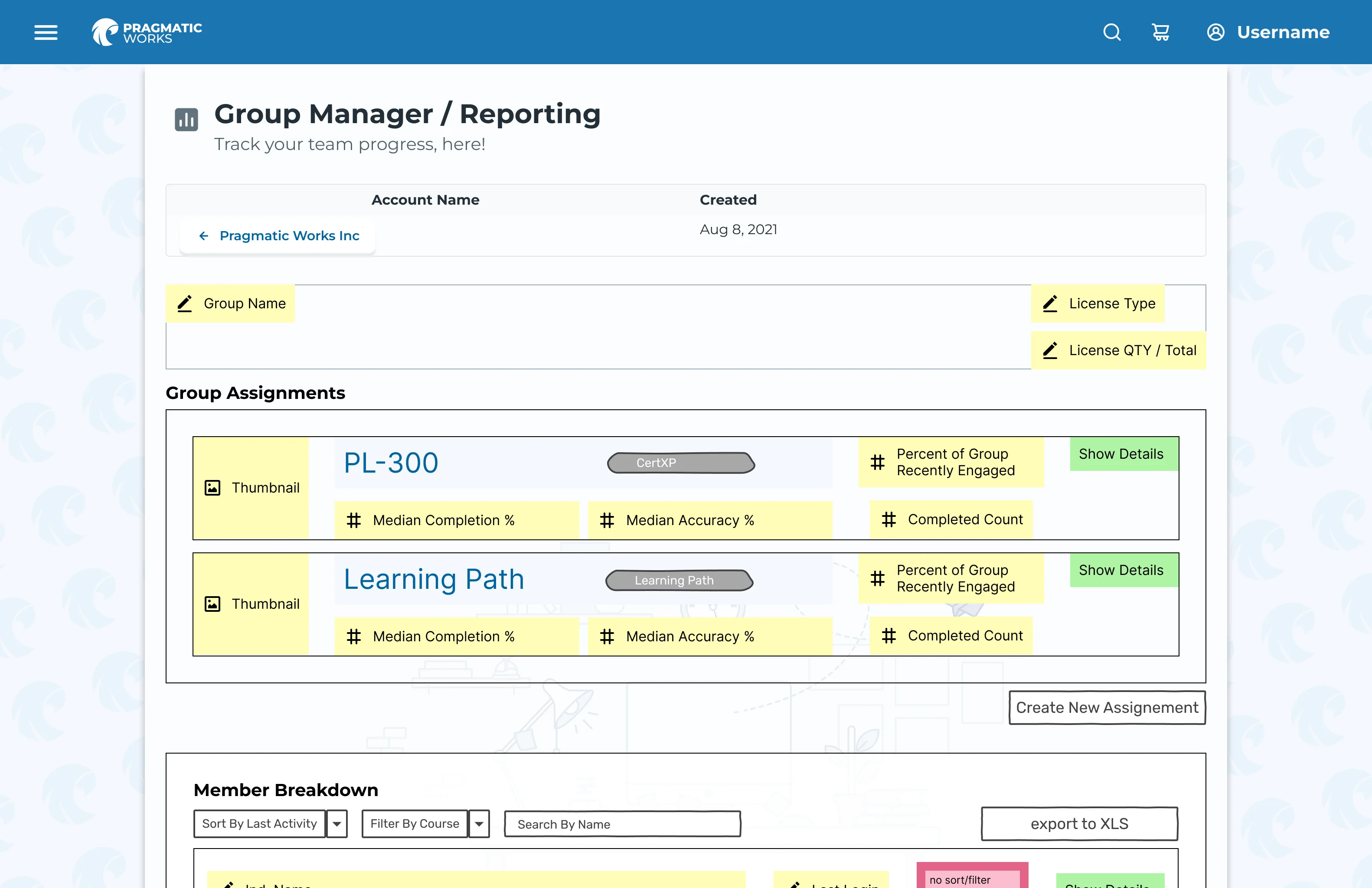Click Learning Path Median Accuracy % hash icon

(607, 637)
